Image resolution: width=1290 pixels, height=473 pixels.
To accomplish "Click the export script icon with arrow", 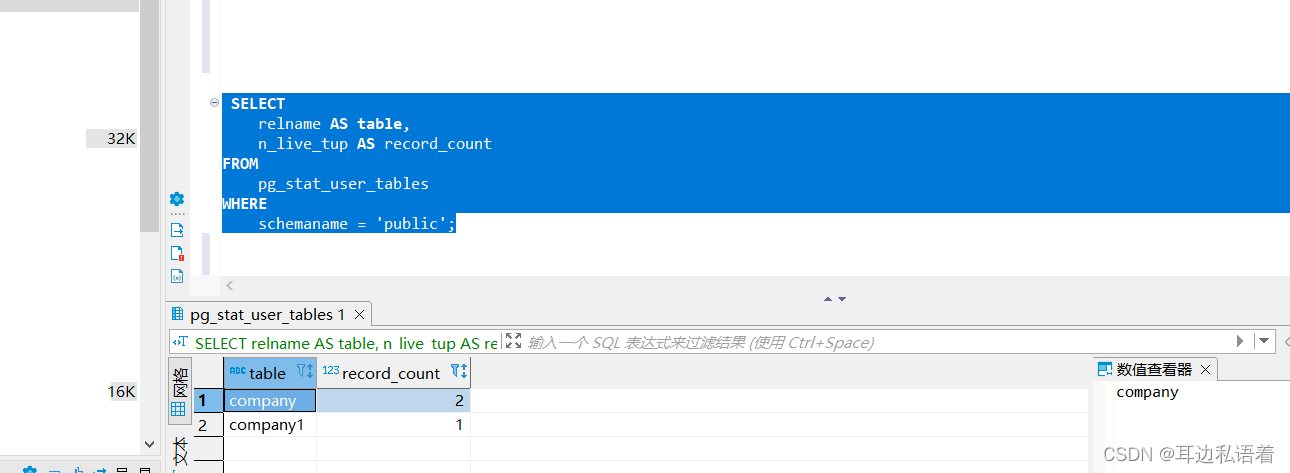I will click(x=177, y=230).
